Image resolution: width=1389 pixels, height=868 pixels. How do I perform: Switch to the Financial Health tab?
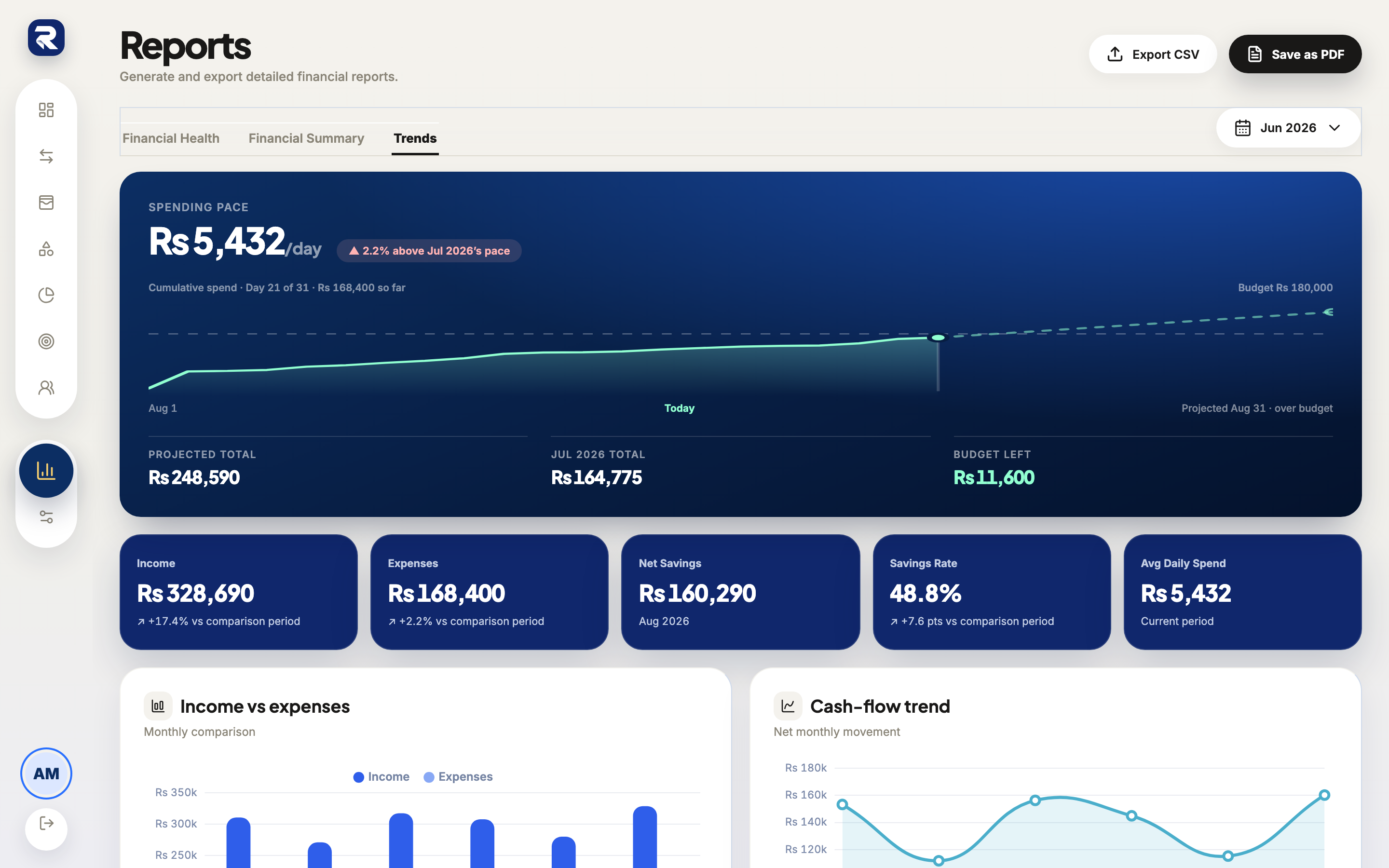pyautogui.click(x=171, y=138)
